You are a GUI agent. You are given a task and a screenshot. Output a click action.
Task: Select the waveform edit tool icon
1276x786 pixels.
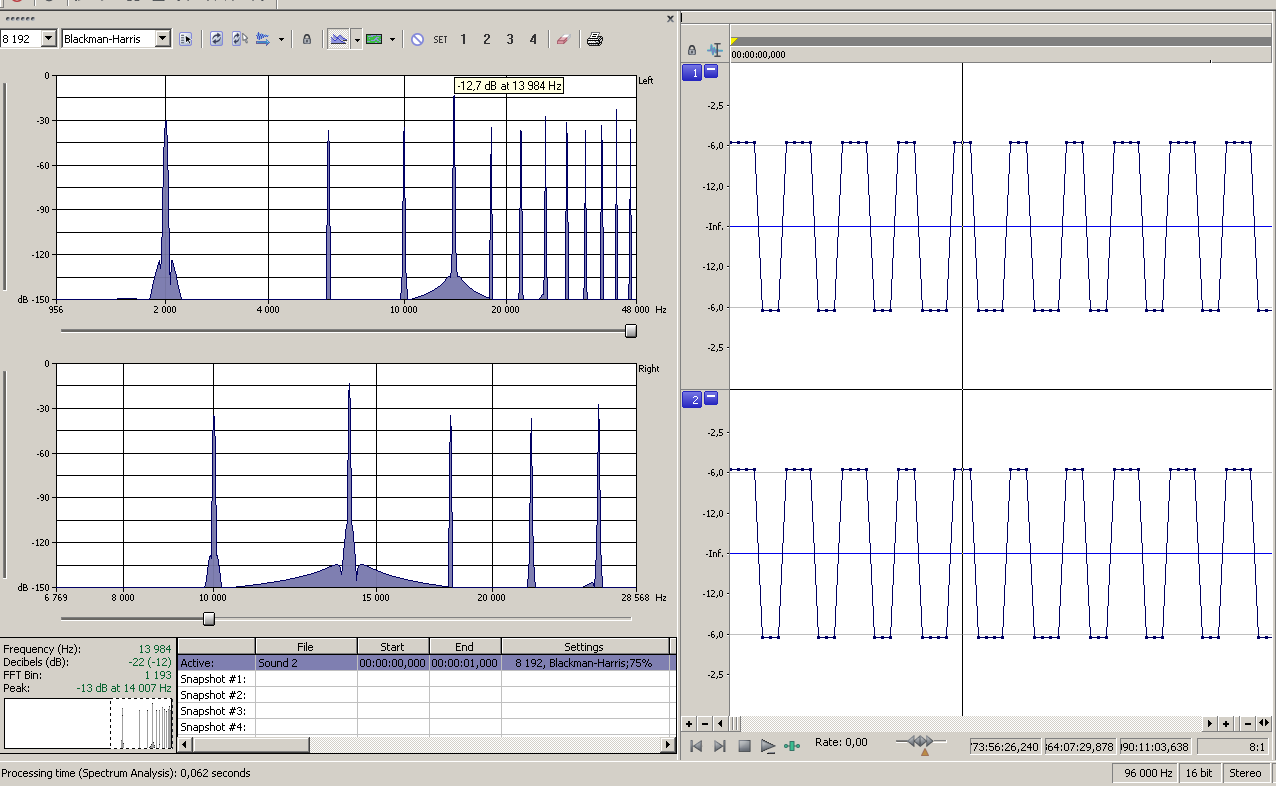point(715,49)
